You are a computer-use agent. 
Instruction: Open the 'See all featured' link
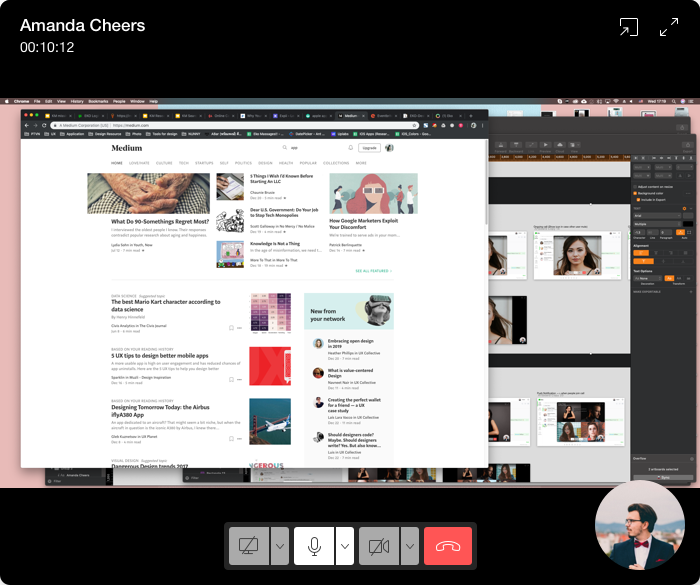point(373,270)
